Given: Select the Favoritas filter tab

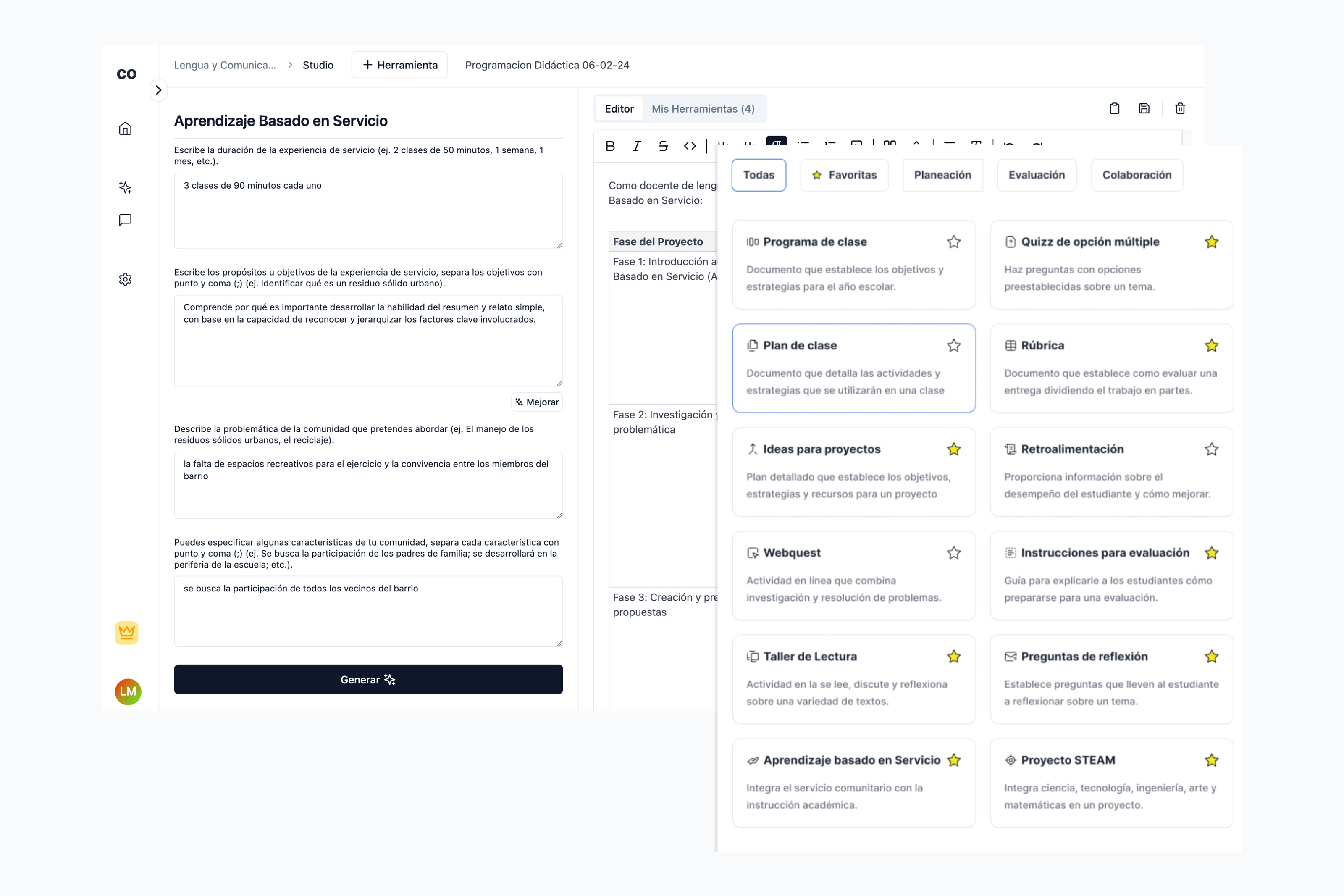Looking at the screenshot, I should point(844,175).
